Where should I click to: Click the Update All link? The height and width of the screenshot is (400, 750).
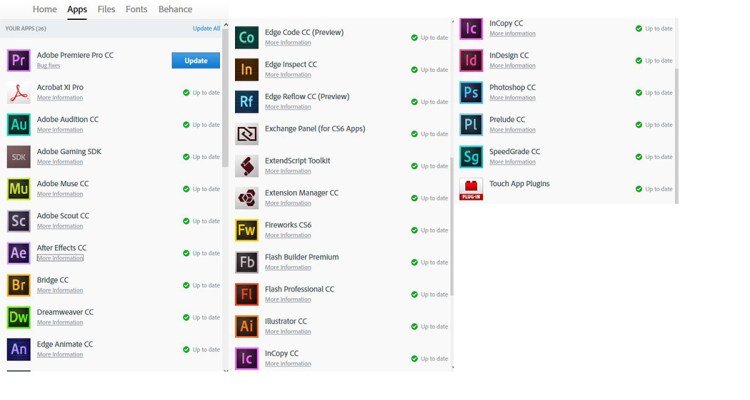point(206,29)
